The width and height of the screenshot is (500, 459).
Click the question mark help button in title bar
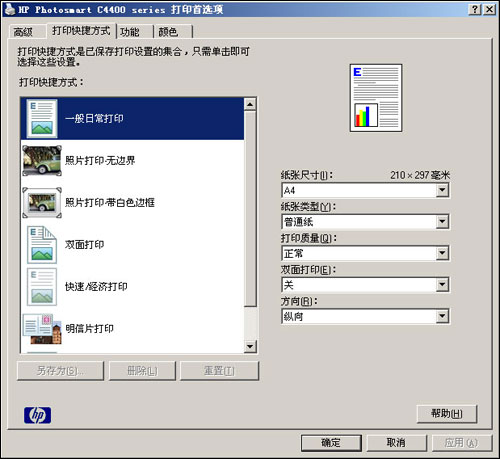(x=475, y=9)
